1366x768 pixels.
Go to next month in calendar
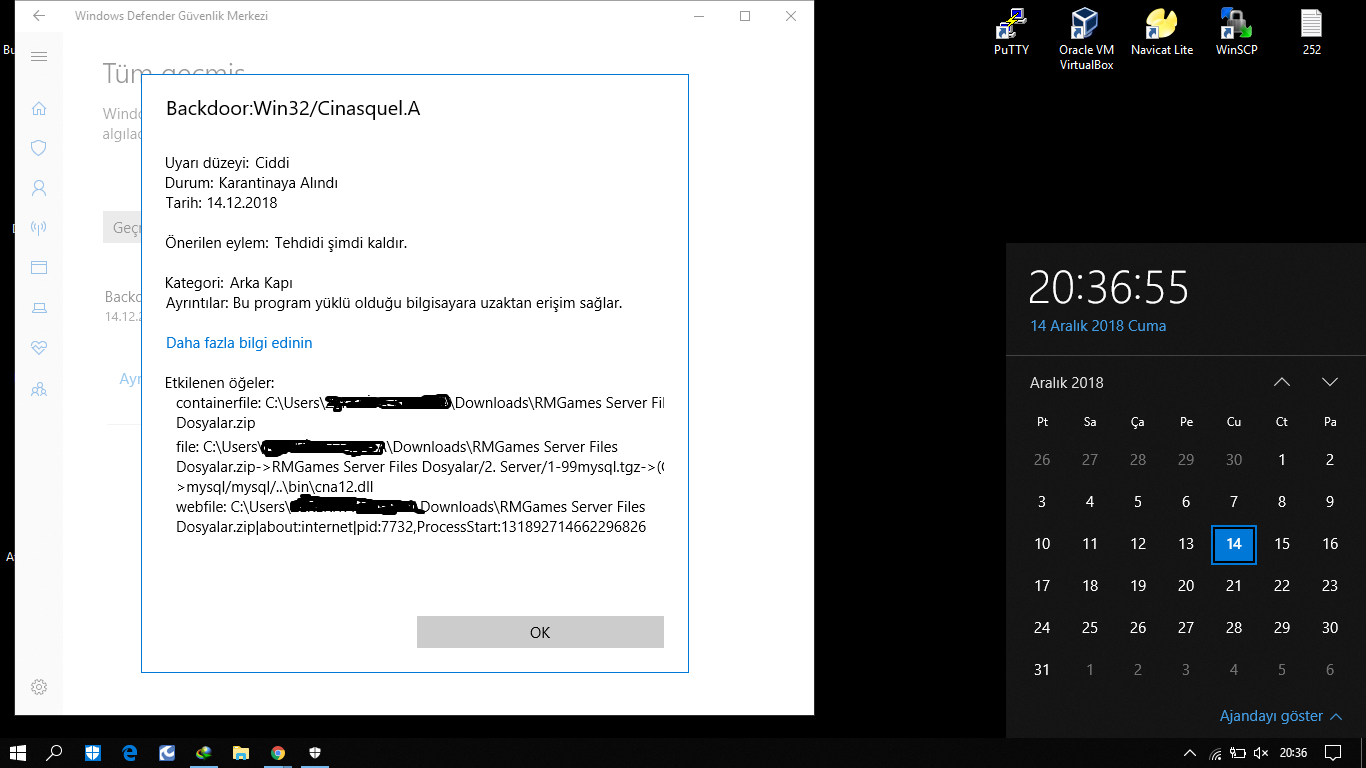coord(1330,382)
